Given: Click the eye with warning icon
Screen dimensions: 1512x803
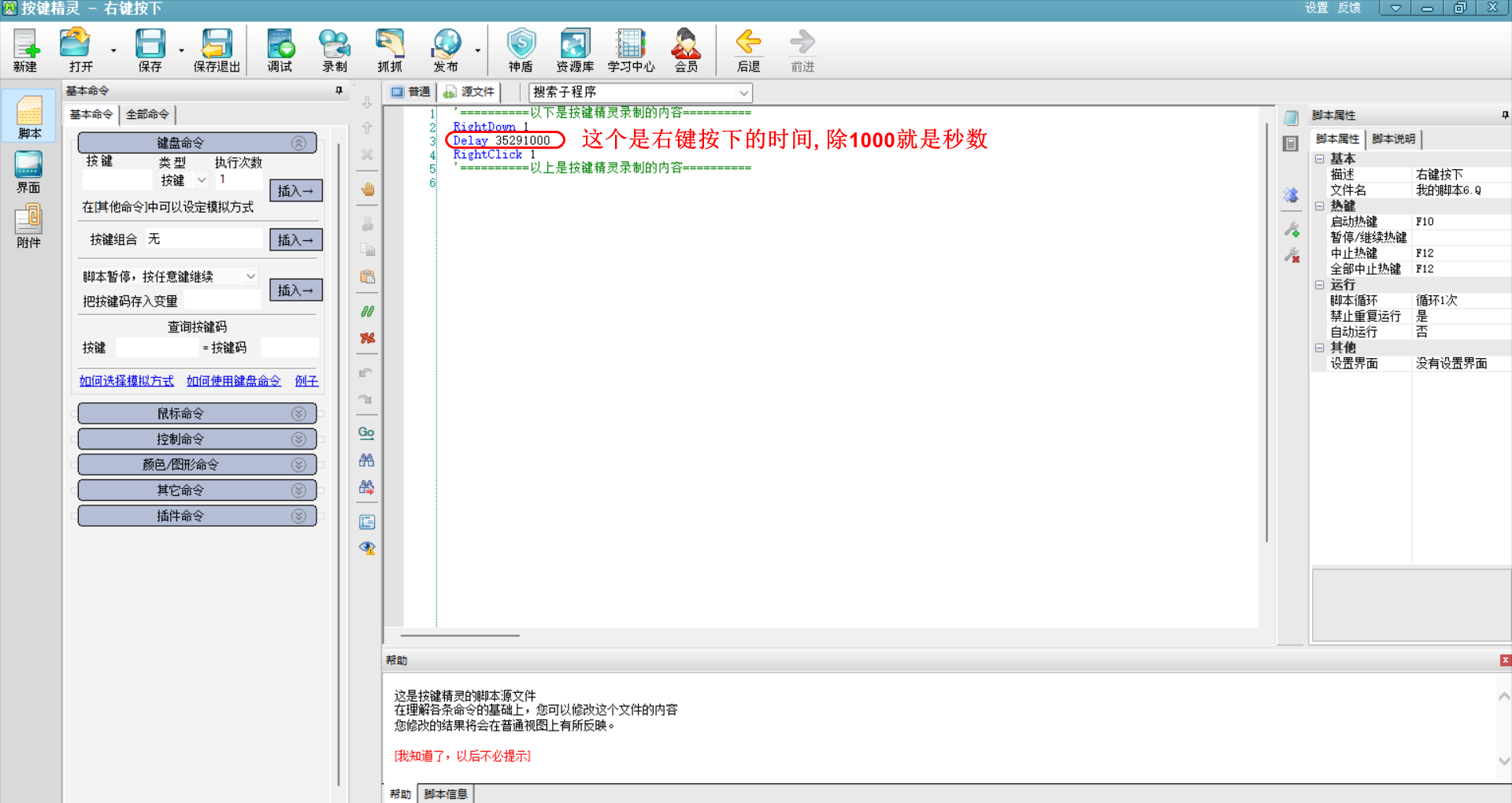Looking at the screenshot, I should (367, 548).
